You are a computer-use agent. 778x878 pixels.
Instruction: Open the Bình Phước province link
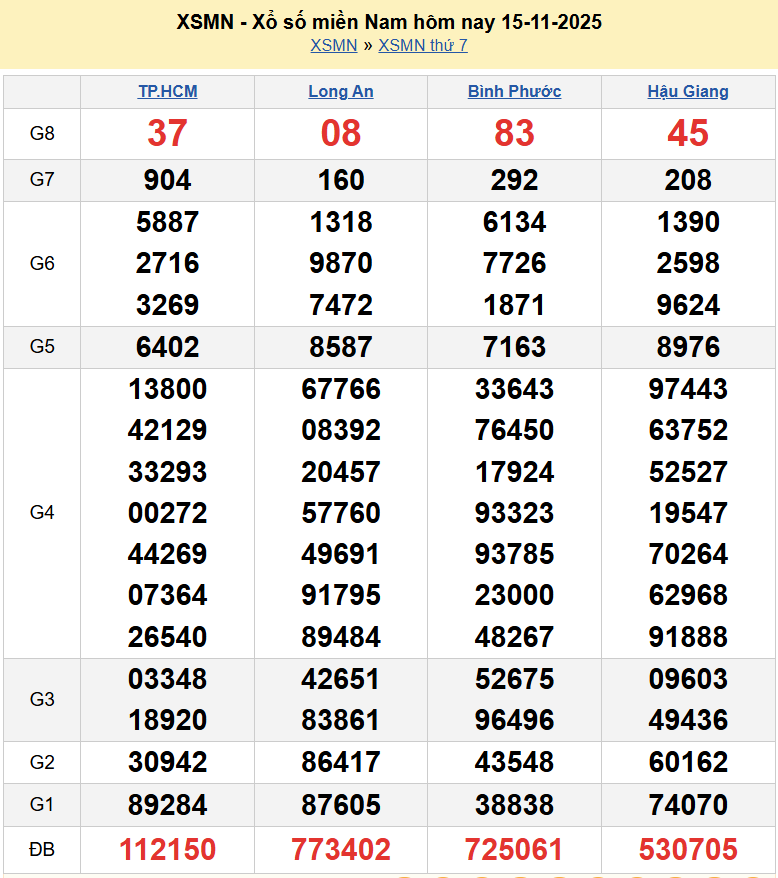coord(514,91)
